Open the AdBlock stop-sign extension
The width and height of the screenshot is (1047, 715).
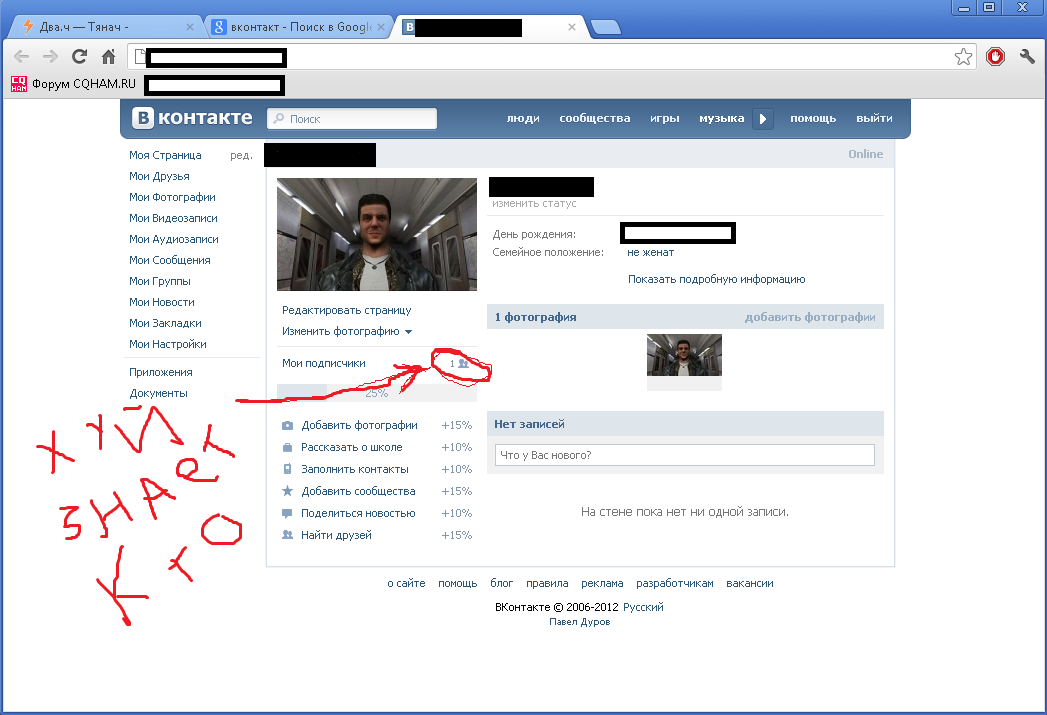pos(995,57)
